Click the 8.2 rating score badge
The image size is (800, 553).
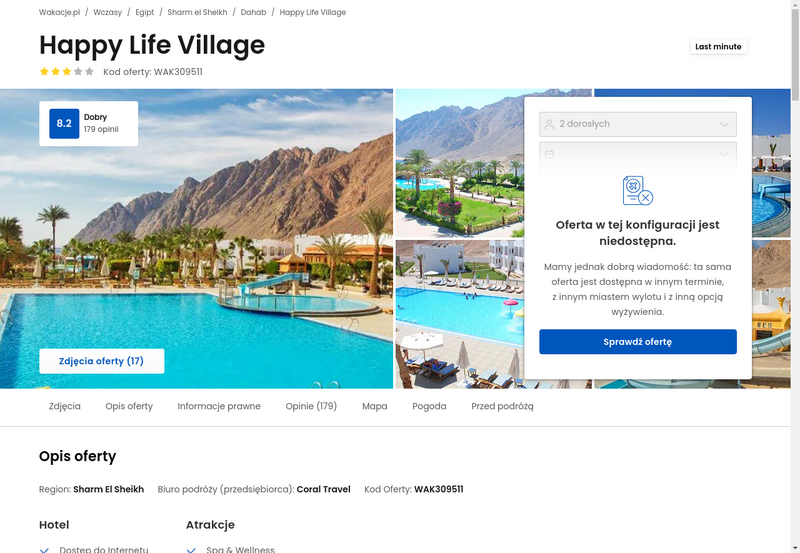click(x=64, y=123)
